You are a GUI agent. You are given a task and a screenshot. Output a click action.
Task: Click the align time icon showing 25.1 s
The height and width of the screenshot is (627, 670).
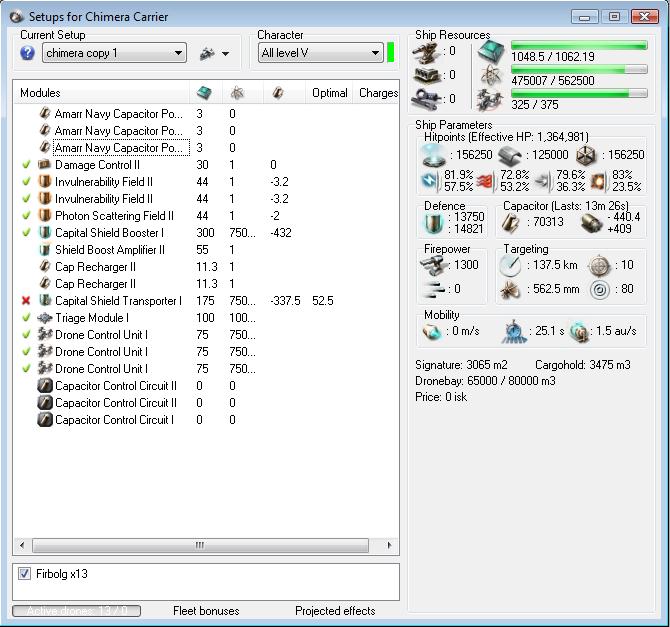click(513, 332)
